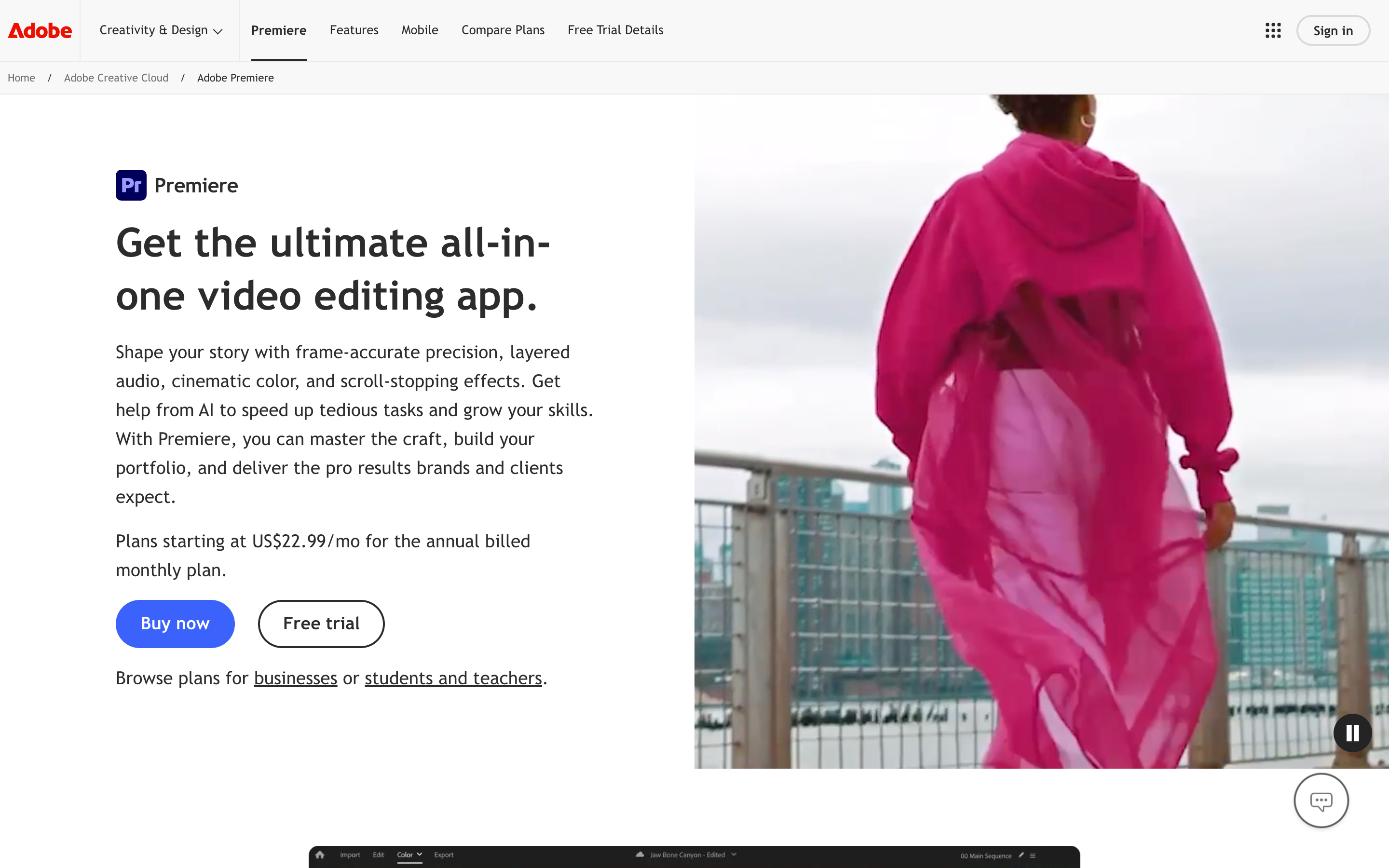This screenshot has height=868, width=1389.
Task: Click the Adobe logo in the header
Action: pyautogui.click(x=40, y=30)
